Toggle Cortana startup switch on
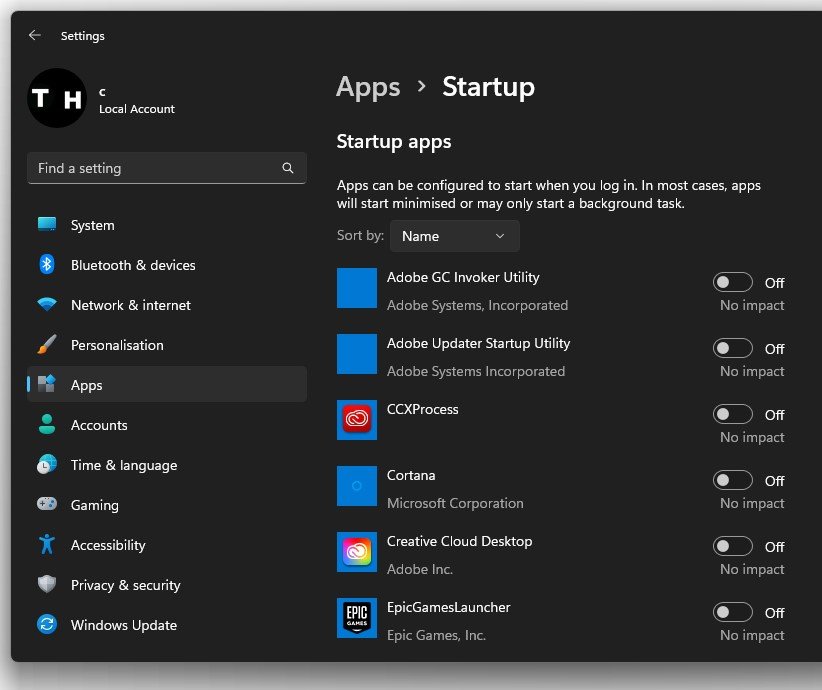Screen dimensions: 822x690 click(x=733, y=481)
